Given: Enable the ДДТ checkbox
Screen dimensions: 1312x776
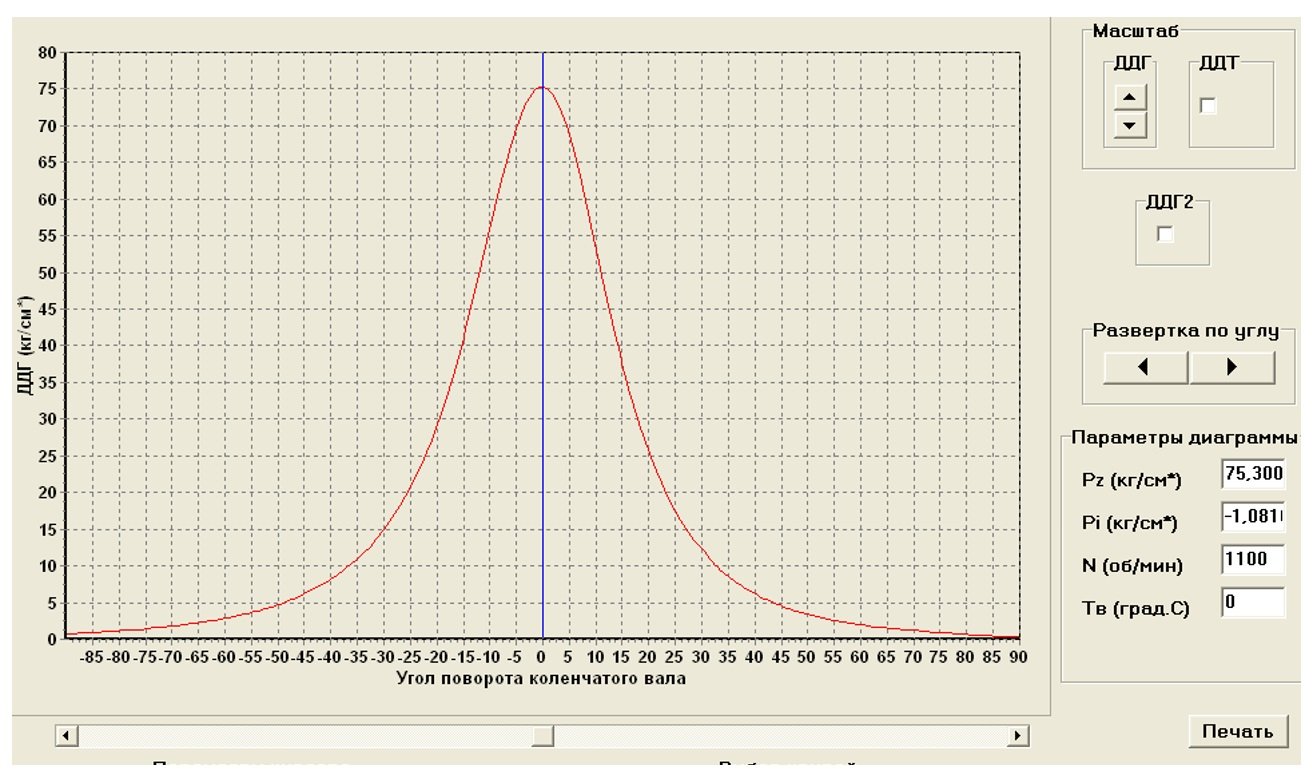Looking at the screenshot, I should 1208,105.
